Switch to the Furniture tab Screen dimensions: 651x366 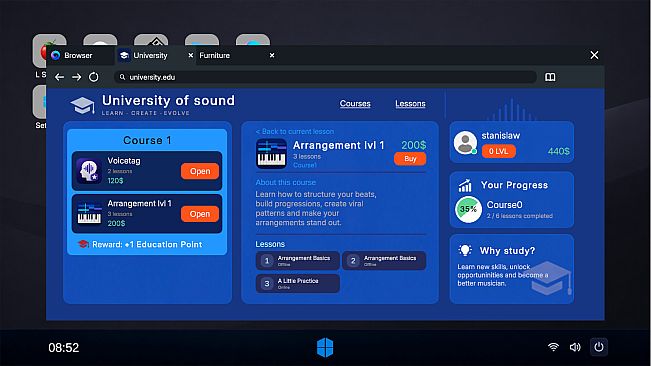click(x=215, y=55)
